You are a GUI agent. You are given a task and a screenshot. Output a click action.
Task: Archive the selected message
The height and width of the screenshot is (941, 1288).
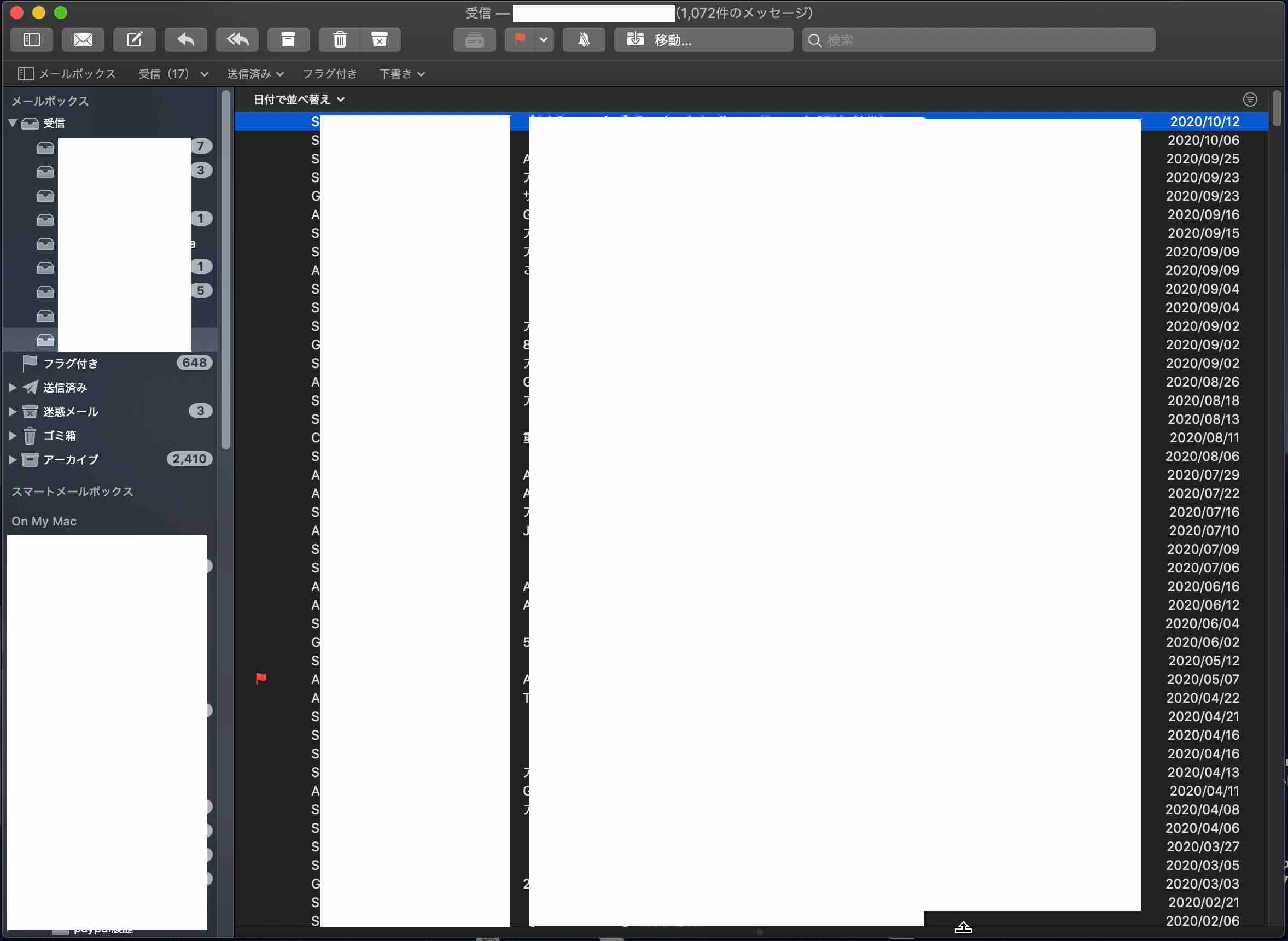coord(288,40)
